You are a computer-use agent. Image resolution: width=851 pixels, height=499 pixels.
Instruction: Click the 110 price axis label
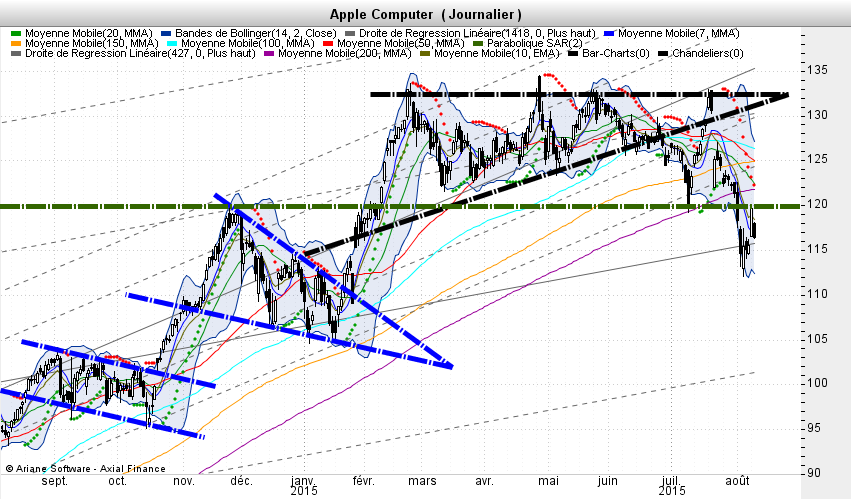click(817, 294)
